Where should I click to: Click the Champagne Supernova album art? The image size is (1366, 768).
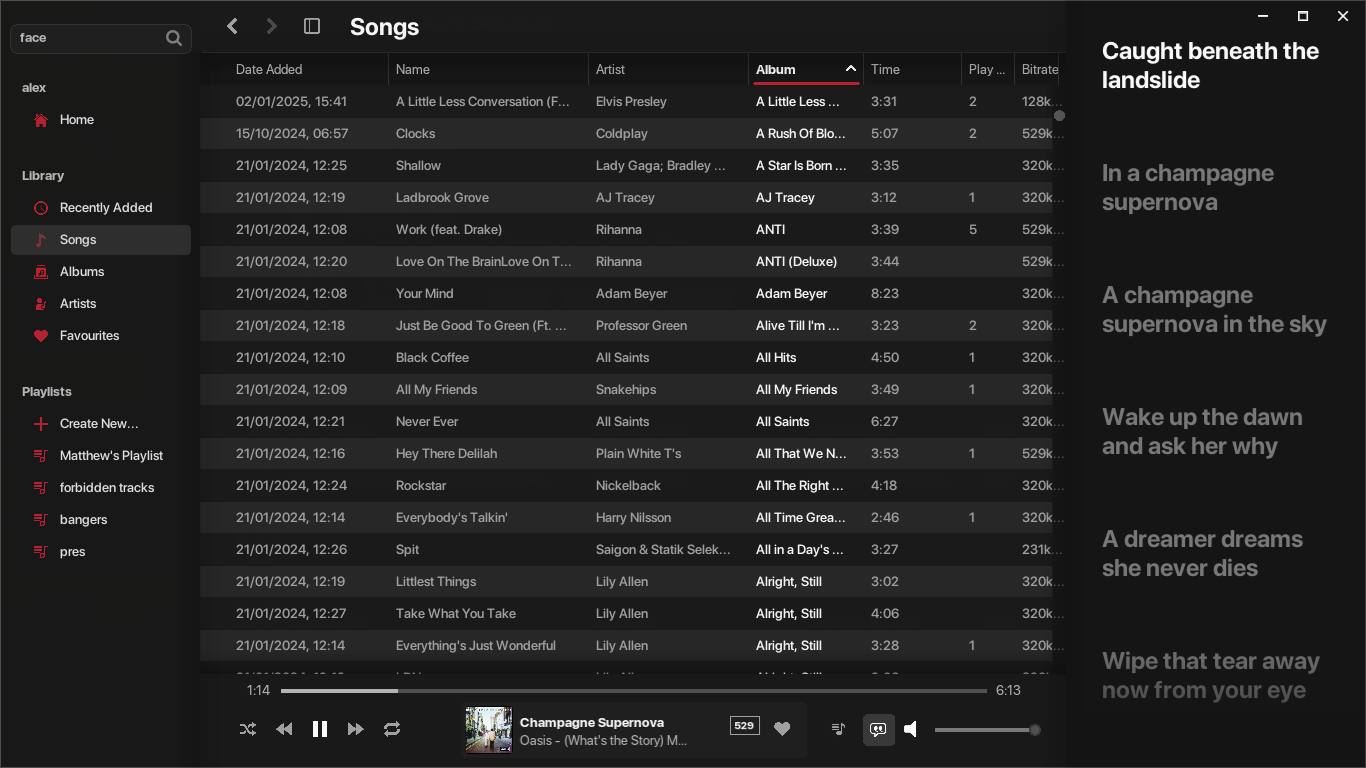(x=489, y=730)
